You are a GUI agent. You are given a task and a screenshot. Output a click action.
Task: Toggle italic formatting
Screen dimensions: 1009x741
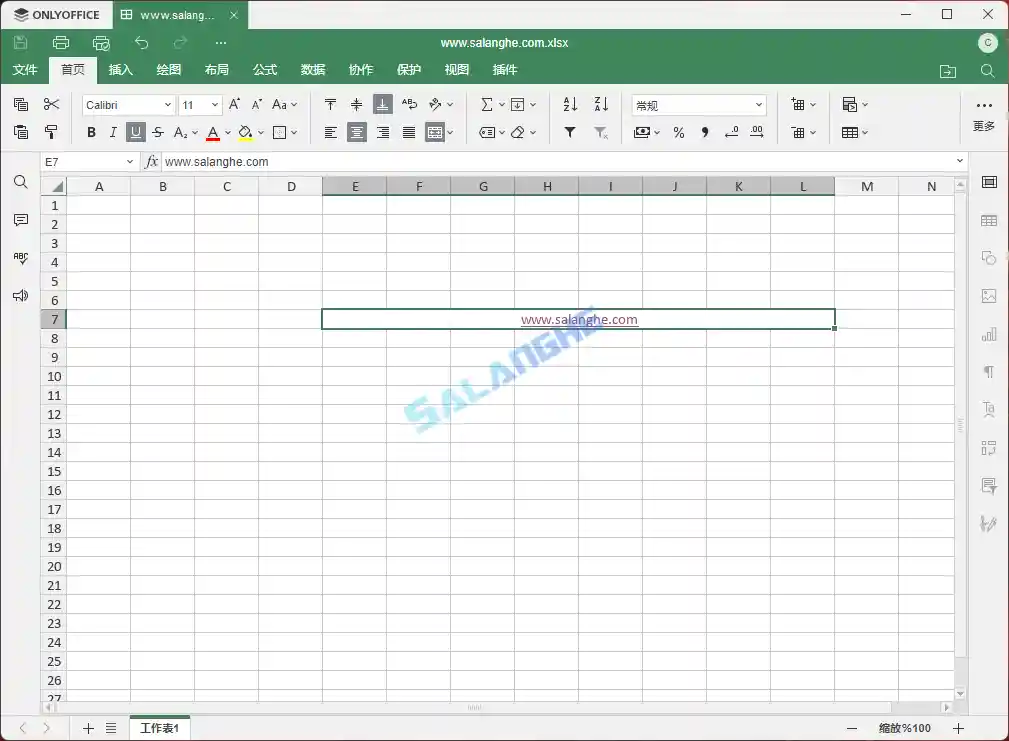(113, 132)
